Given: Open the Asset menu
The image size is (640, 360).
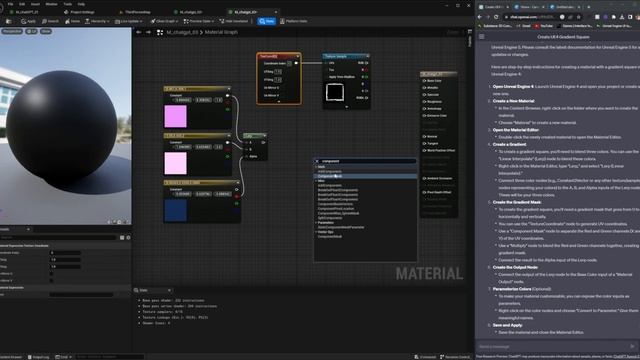Looking at the screenshot, I should point(36,4).
